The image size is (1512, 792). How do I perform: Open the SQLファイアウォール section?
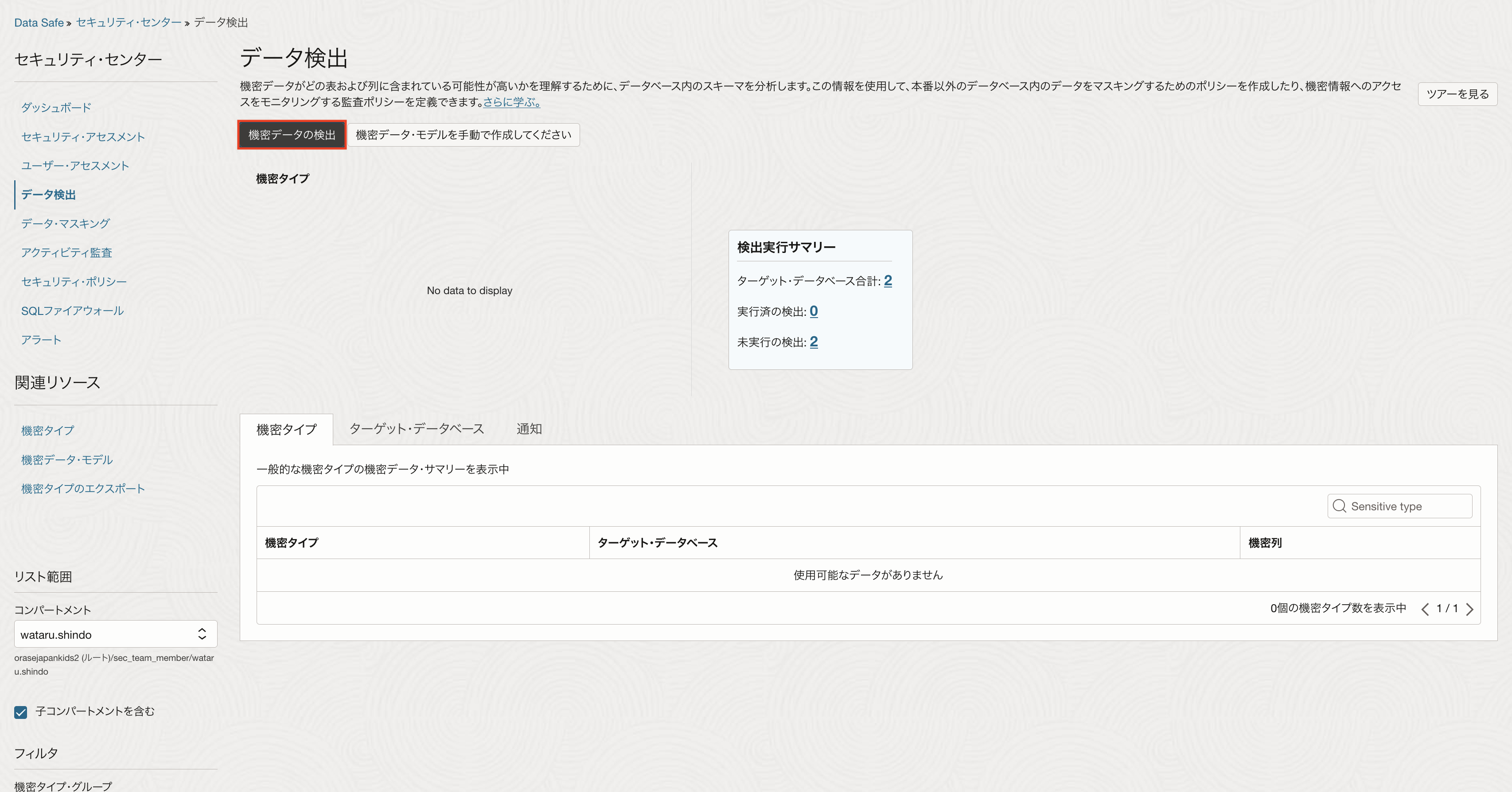pos(72,311)
